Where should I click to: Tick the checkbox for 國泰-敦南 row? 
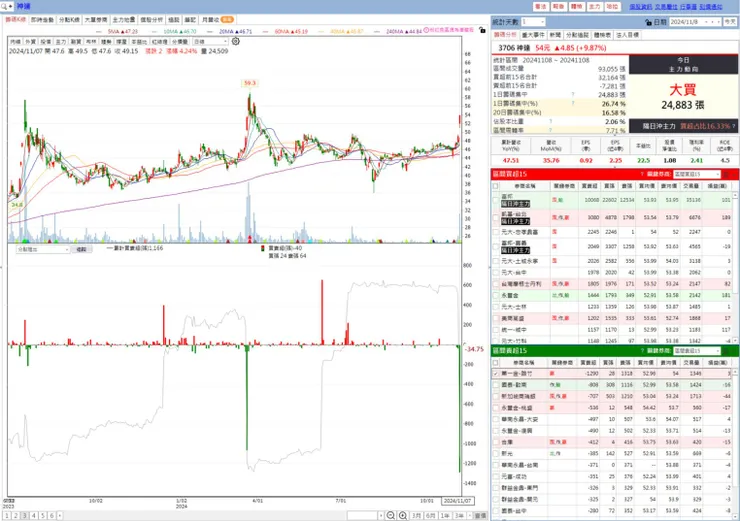[x=496, y=385]
